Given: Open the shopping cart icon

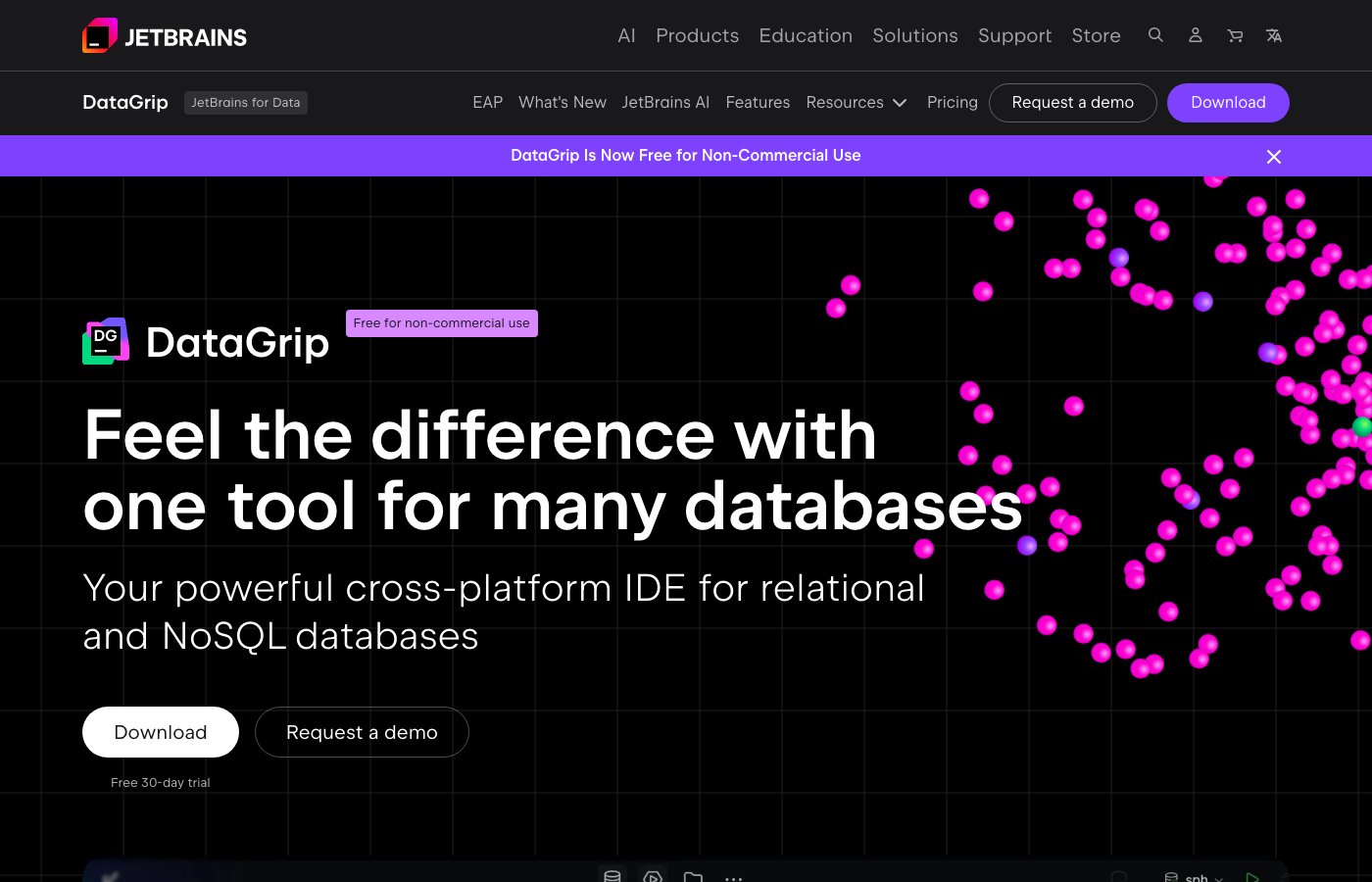Looking at the screenshot, I should [x=1234, y=35].
